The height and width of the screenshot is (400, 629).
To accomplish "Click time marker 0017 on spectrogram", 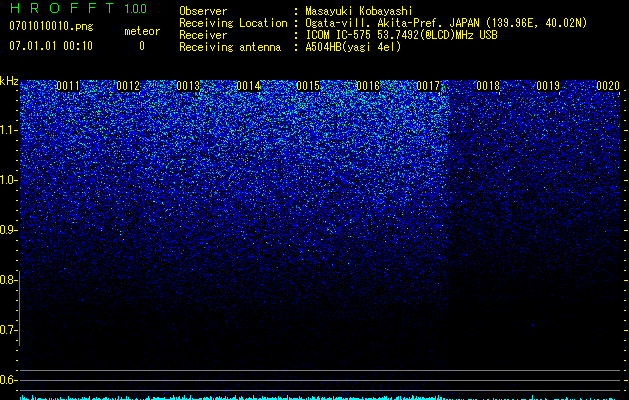I will tap(428, 86).
